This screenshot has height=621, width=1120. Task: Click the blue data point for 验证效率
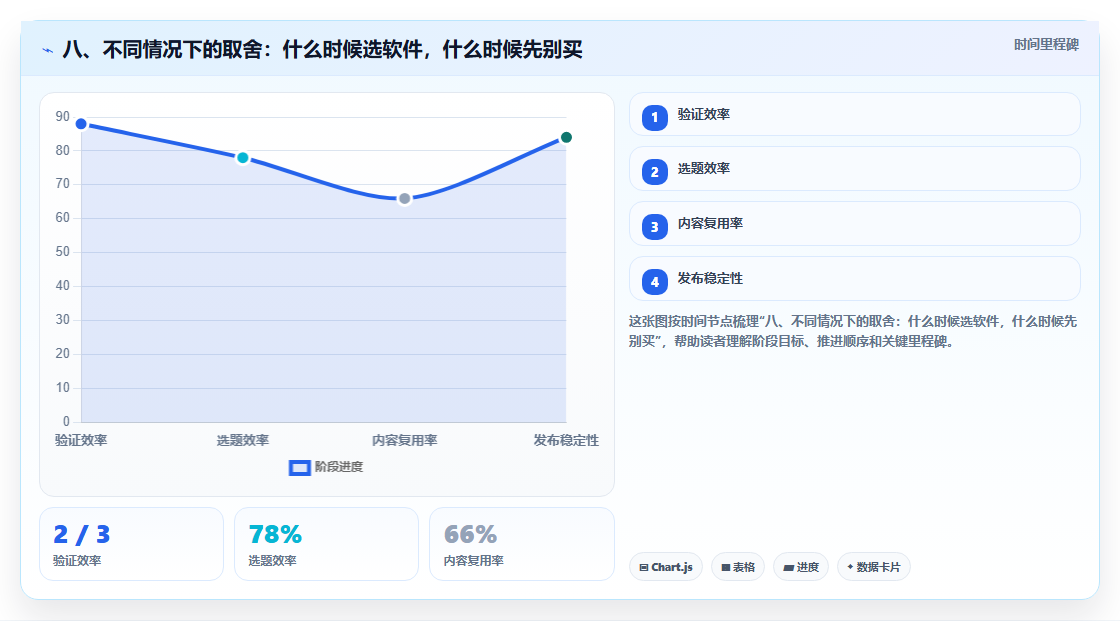pos(81,124)
